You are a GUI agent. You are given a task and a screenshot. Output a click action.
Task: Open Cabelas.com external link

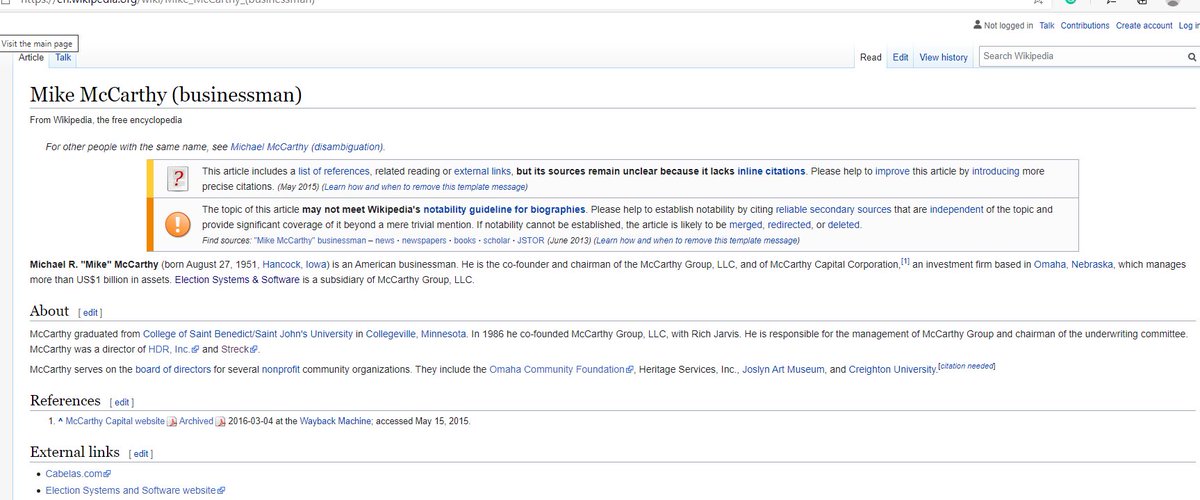point(78,474)
